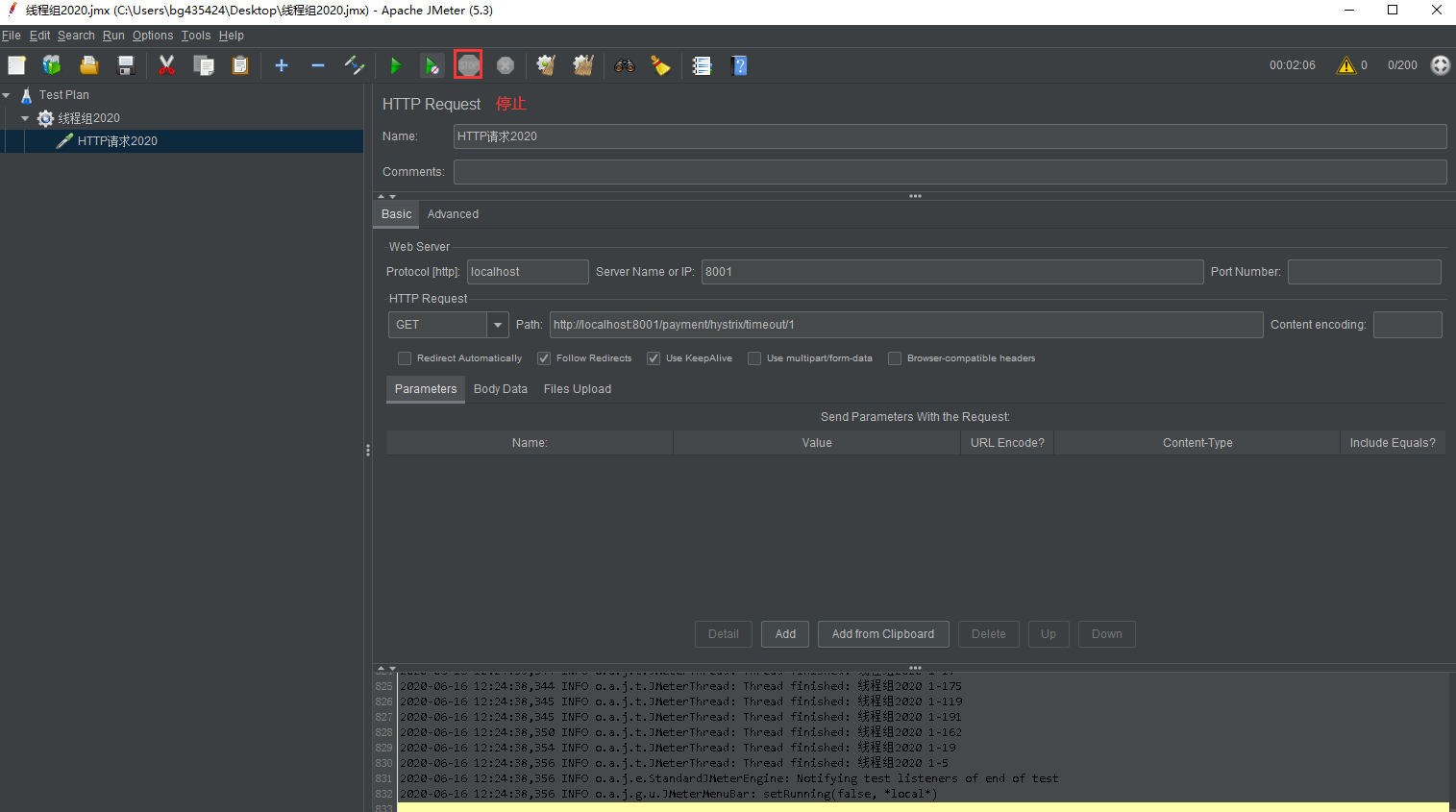Switch to the Body Data tab

pyautogui.click(x=501, y=389)
